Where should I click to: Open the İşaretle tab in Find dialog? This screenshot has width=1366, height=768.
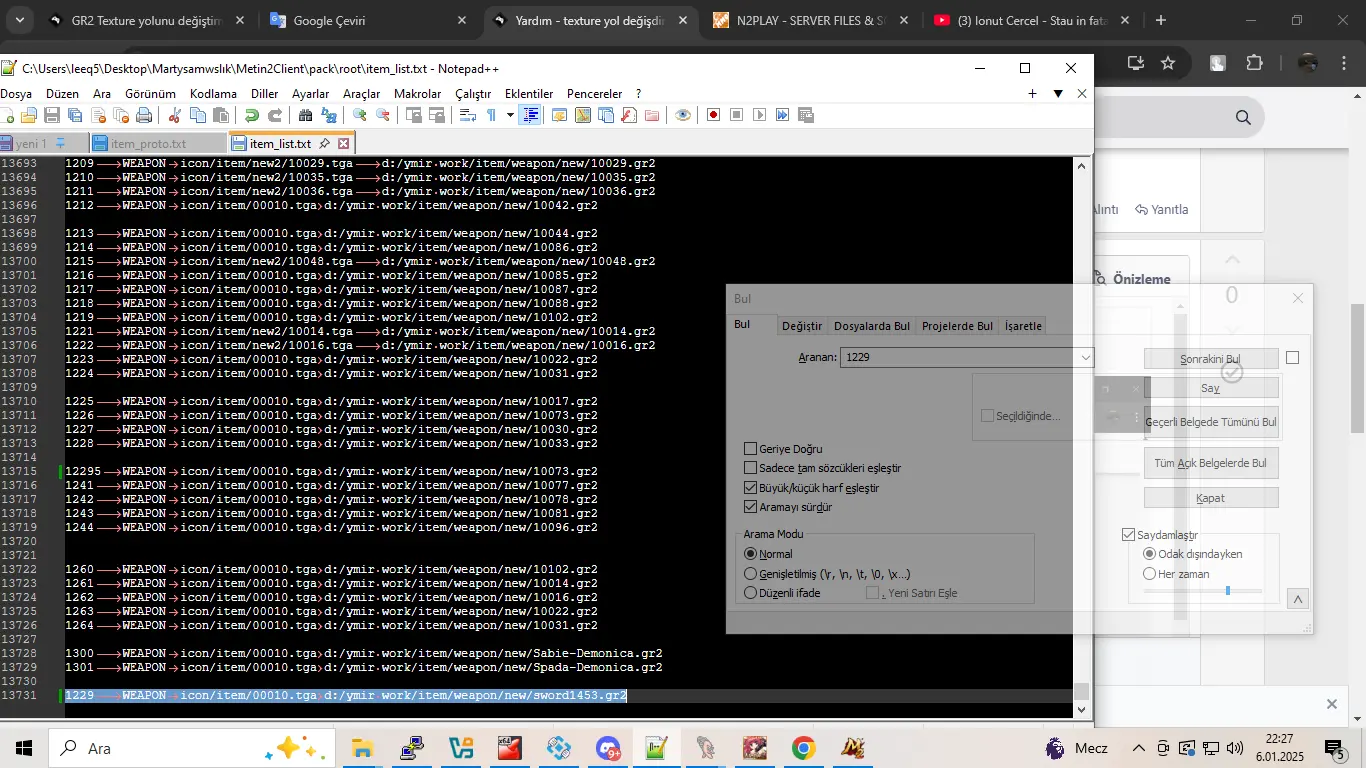point(1023,326)
